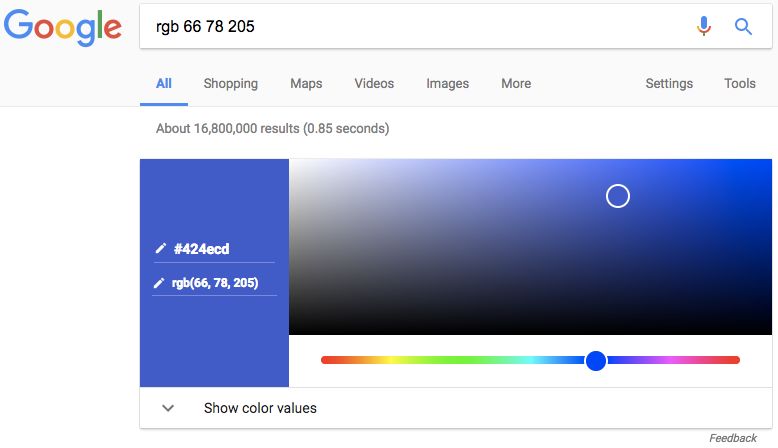Click the pencil icon beside rgb(66, 78, 205)
This screenshot has height=448, width=778.
[x=159, y=283]
